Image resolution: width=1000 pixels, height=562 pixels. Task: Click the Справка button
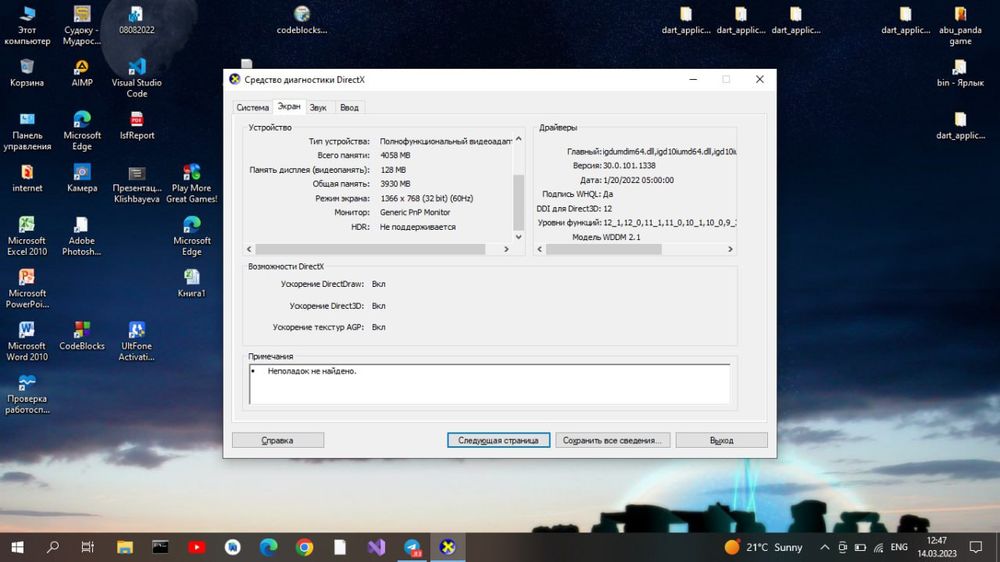(277, 440)
